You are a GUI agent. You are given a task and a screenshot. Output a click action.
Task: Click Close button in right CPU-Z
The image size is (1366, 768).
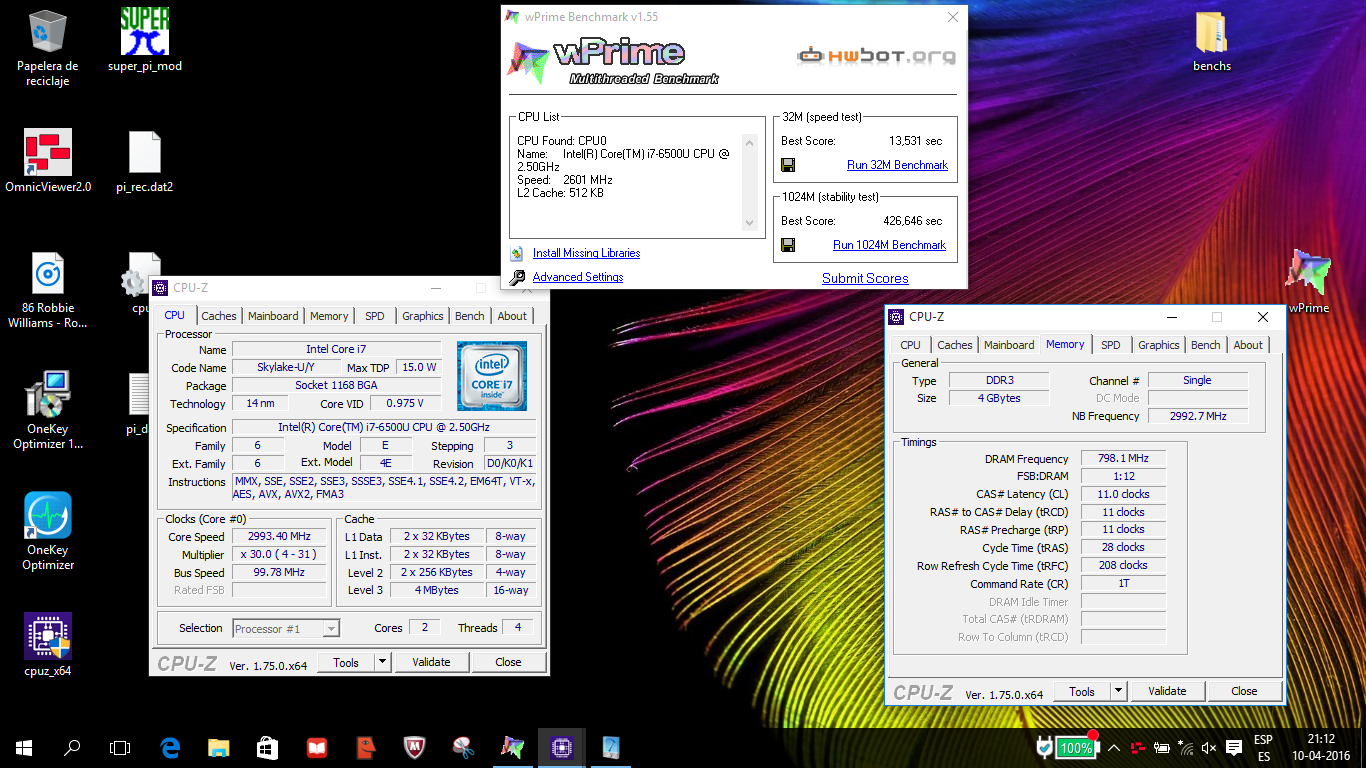click(x=1244, y=691)
